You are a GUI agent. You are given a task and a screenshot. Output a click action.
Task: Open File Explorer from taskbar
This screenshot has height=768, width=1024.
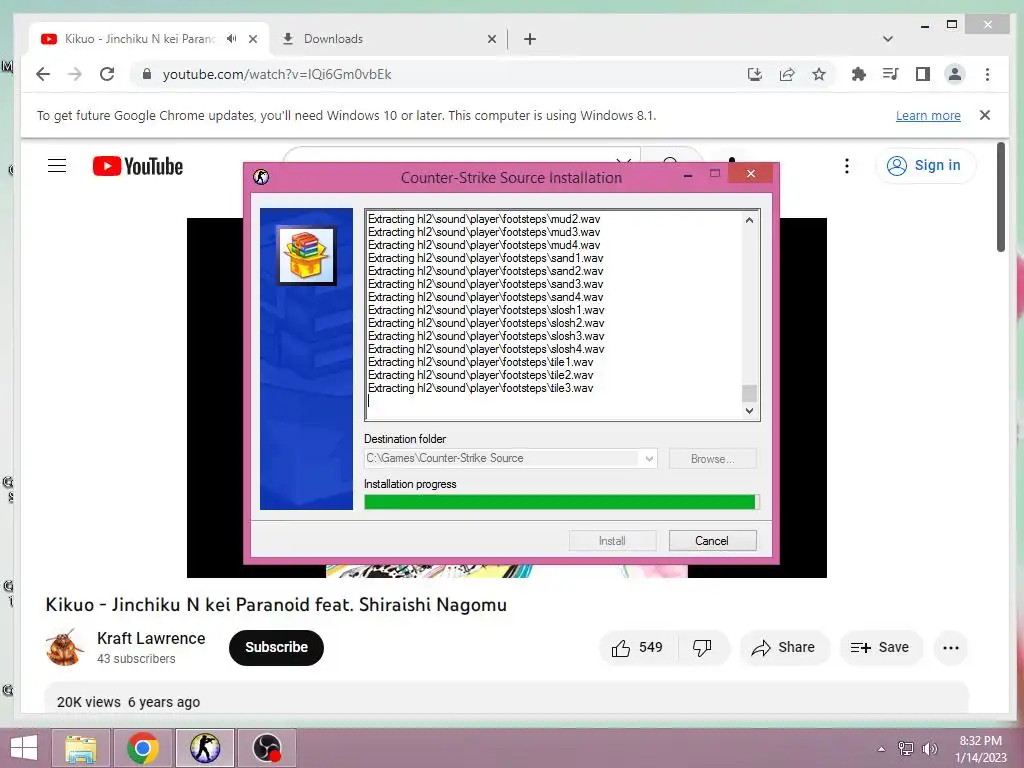81,748
